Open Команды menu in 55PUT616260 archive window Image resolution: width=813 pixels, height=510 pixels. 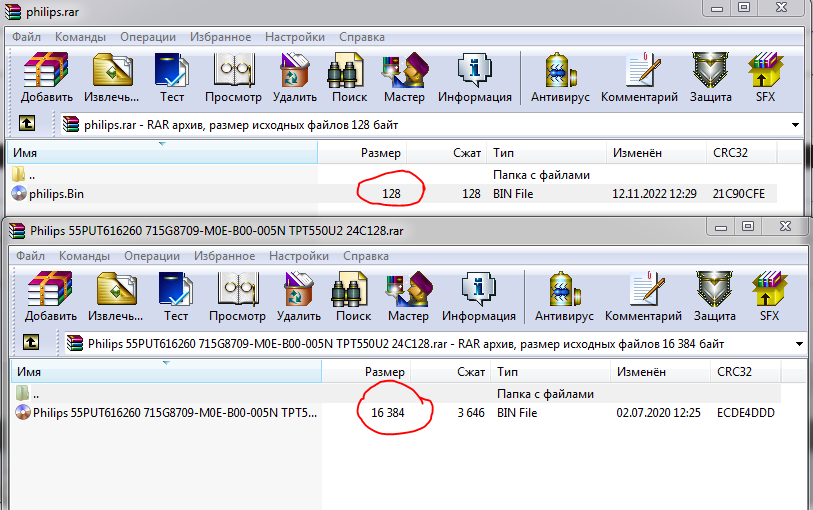[x=85, y=256]
